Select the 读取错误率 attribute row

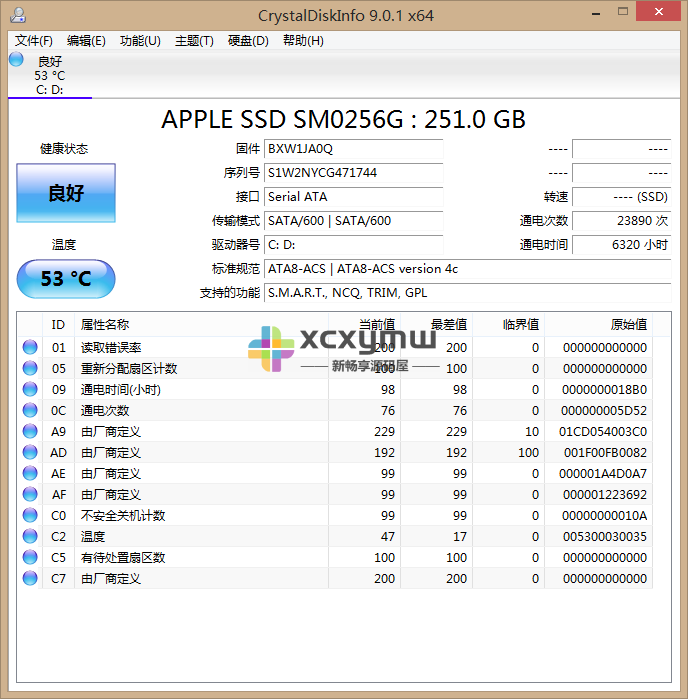(x=335, y=347)
